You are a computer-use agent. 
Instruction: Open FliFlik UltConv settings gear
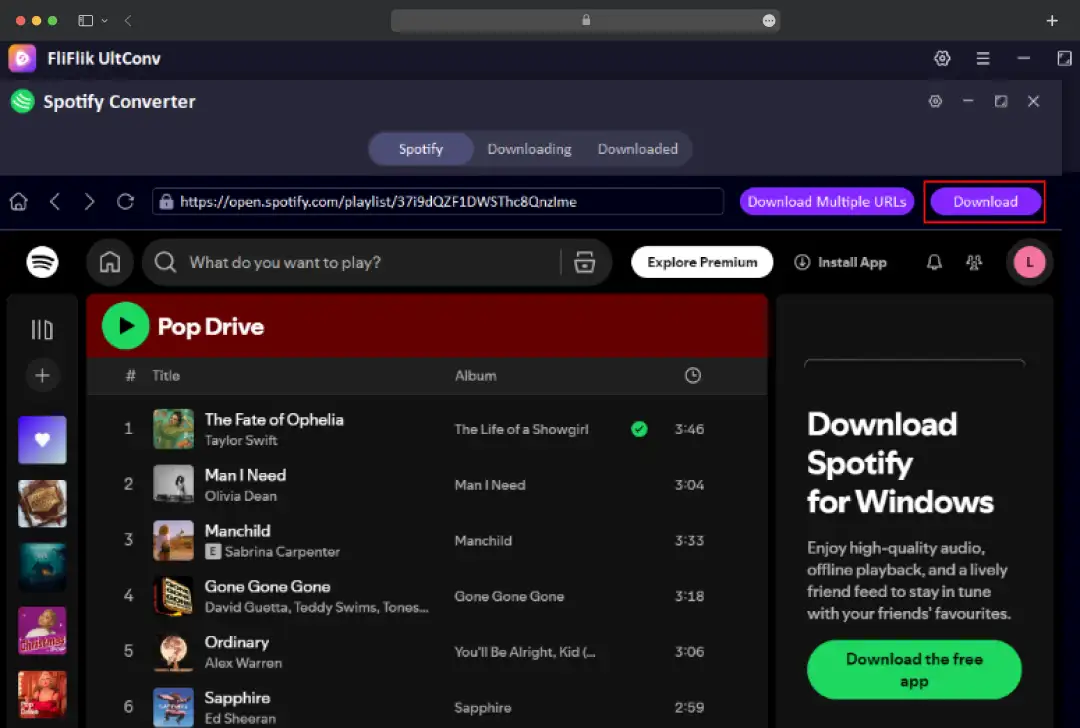(942, 59)
